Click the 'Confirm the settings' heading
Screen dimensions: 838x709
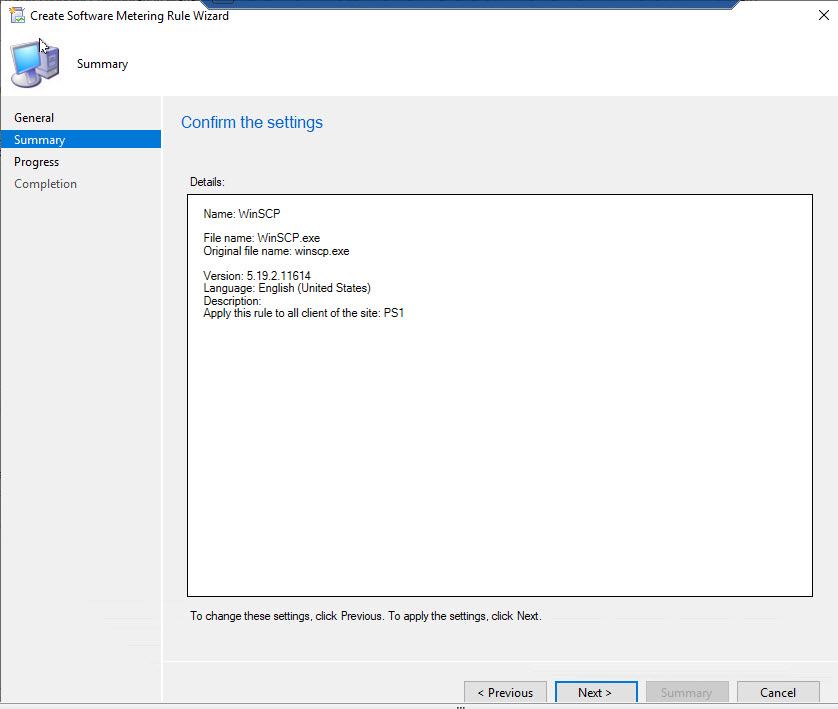[251, 123]
